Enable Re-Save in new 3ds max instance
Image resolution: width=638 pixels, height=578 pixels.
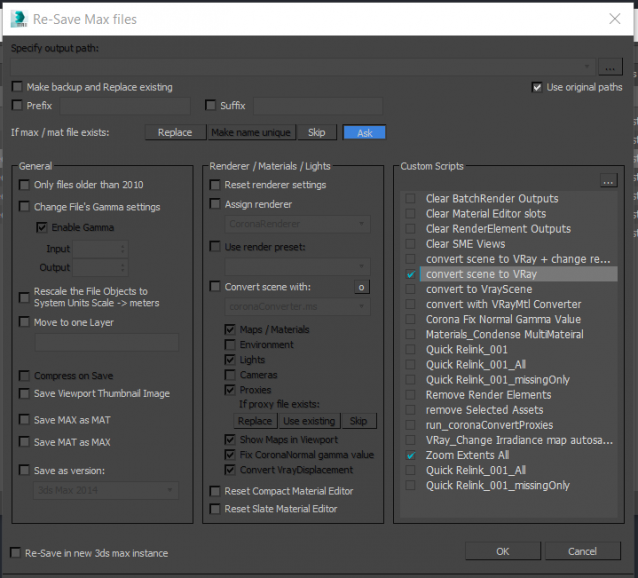click(15, 553)
